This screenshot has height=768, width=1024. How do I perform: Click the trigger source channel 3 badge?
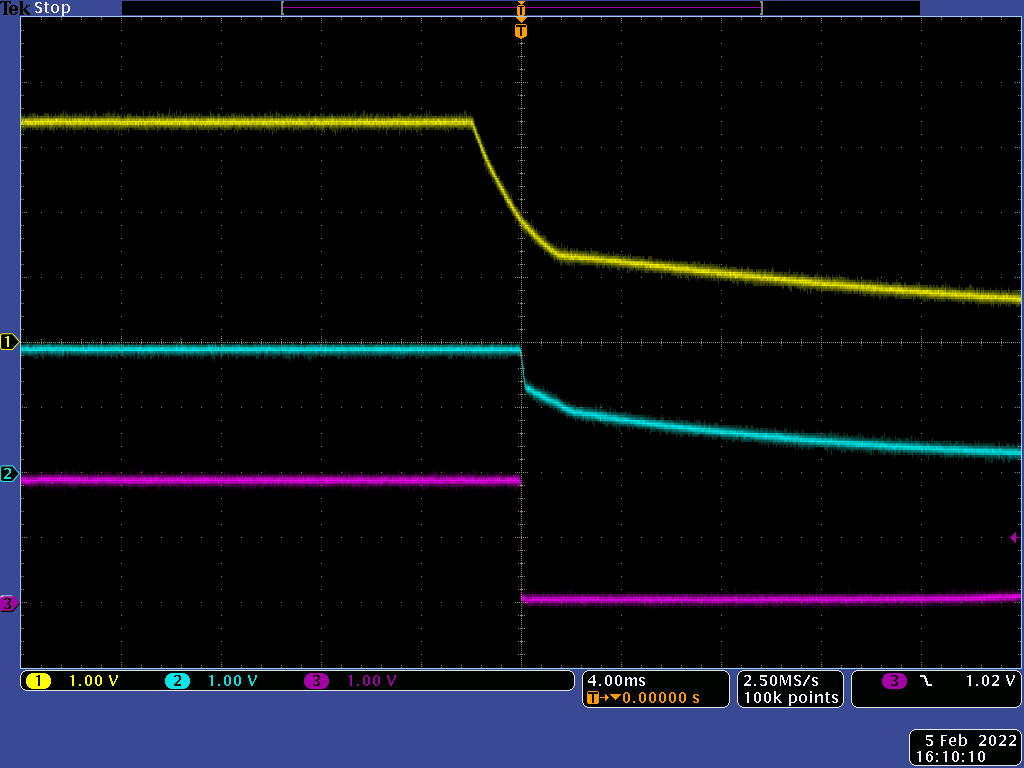click(894, 681)
